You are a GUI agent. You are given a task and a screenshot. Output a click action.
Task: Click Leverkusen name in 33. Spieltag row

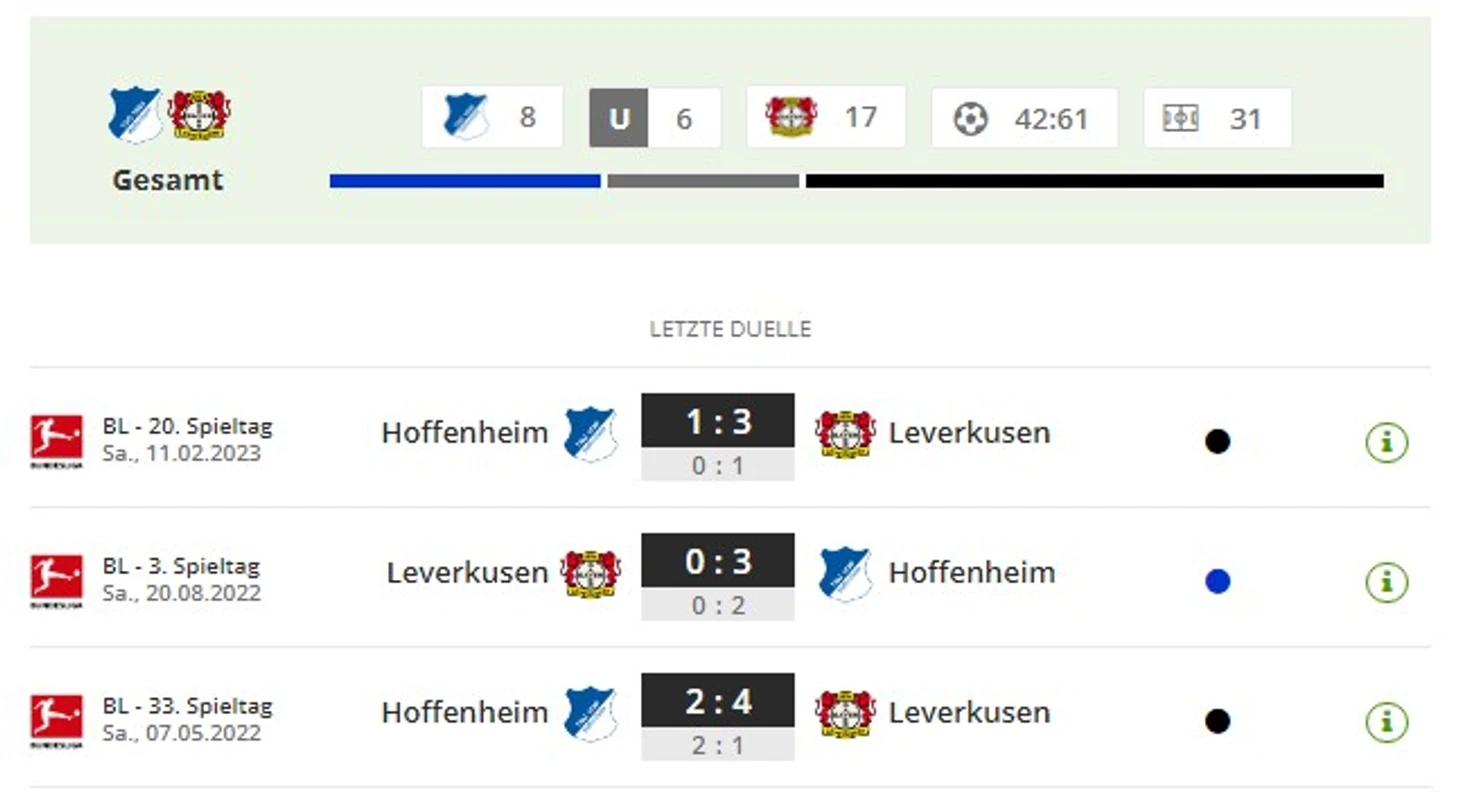click(969, 712)
